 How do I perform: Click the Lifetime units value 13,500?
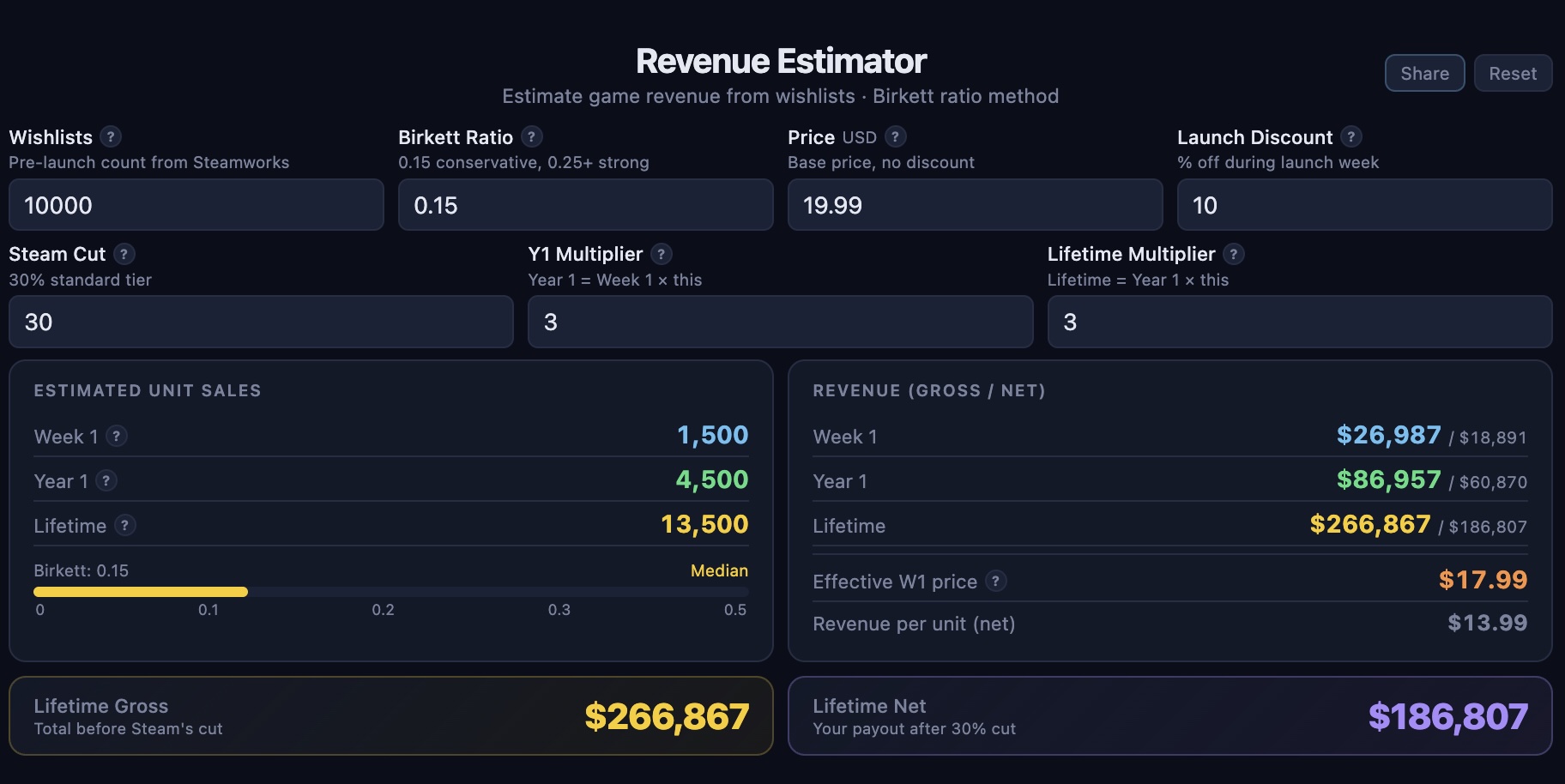(x=704, y=524)
